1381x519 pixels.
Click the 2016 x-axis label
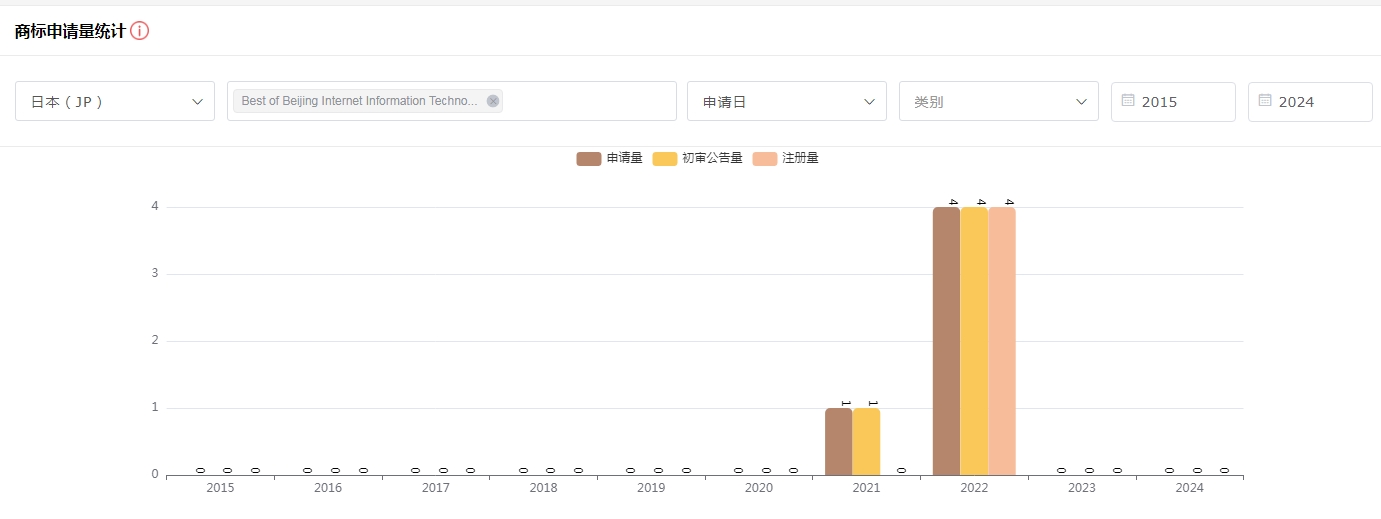click(328, 488)
